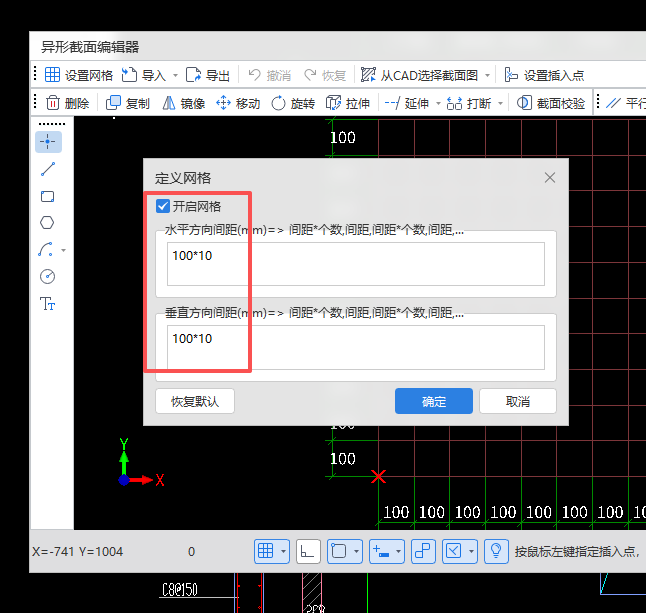This screenshot has height=613, width=646.
Task: Select the text annotation tool
Action: (47, 304)
